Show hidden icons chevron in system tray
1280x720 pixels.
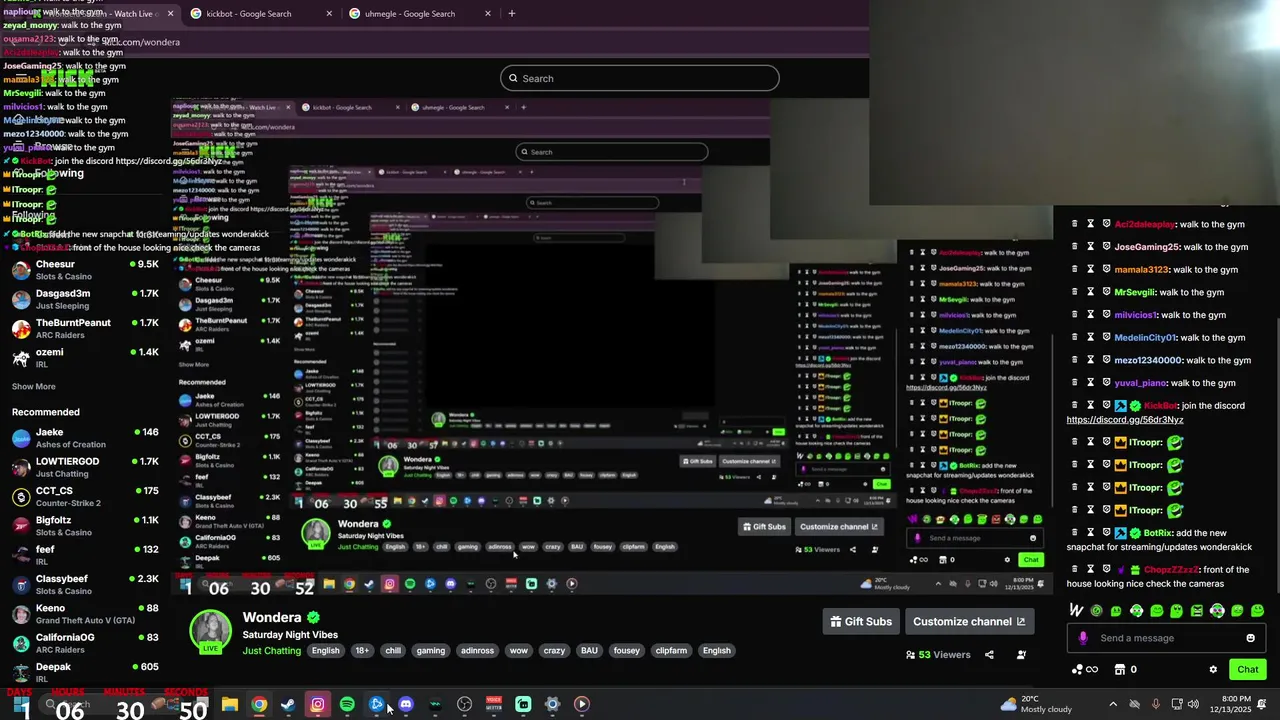(1113, 704)
